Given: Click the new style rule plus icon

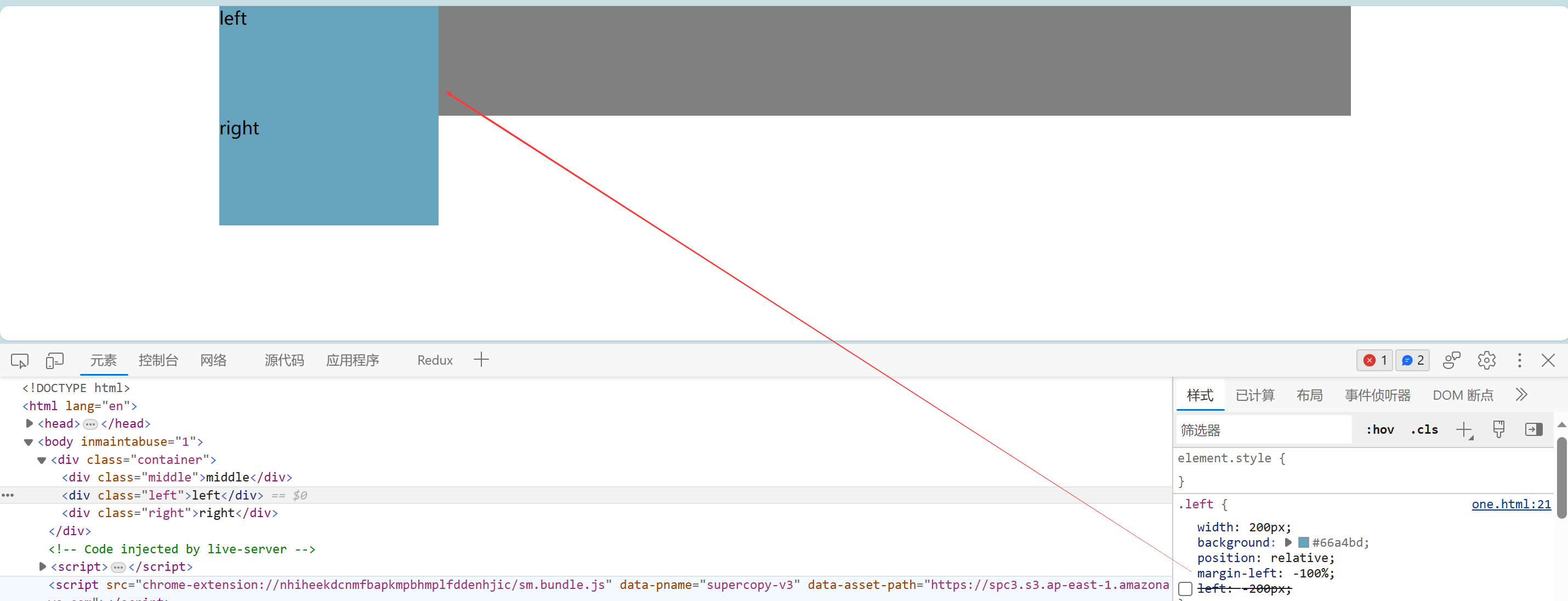Looking at the screenshot, I should pos(1463,429).
